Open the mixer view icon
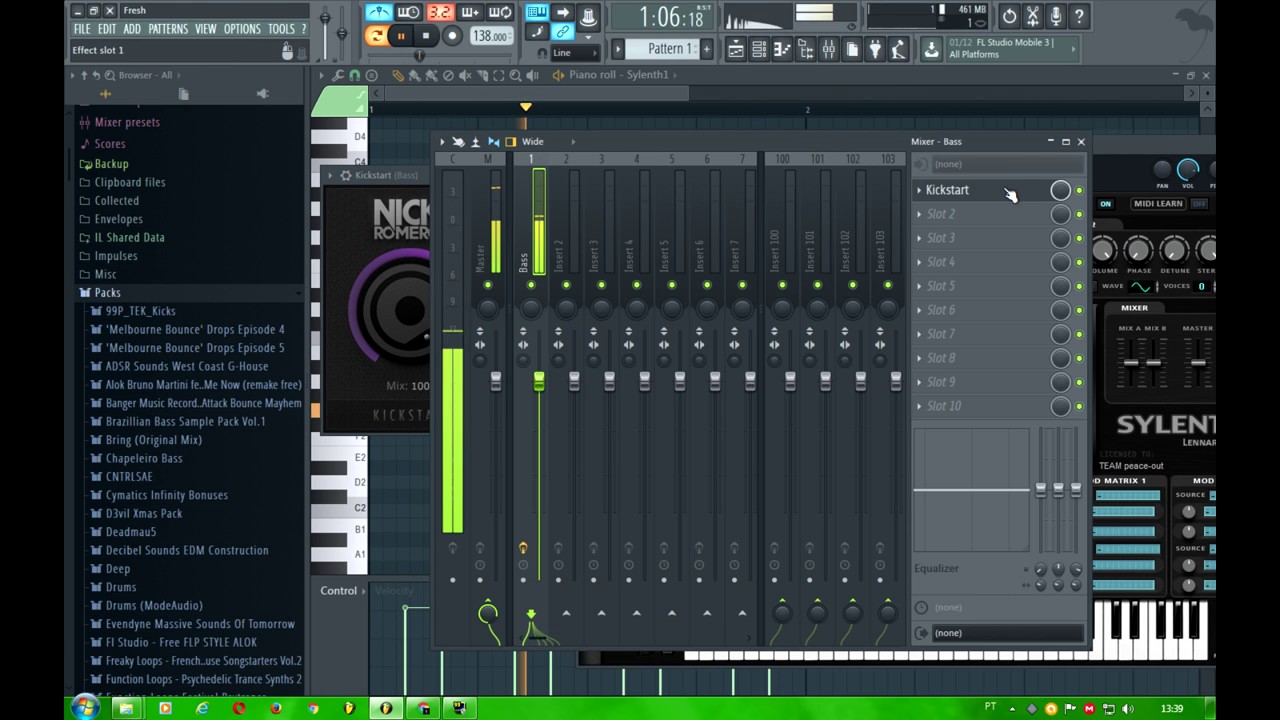Viewport: 1280px width, 720px height. coord(829,49)
